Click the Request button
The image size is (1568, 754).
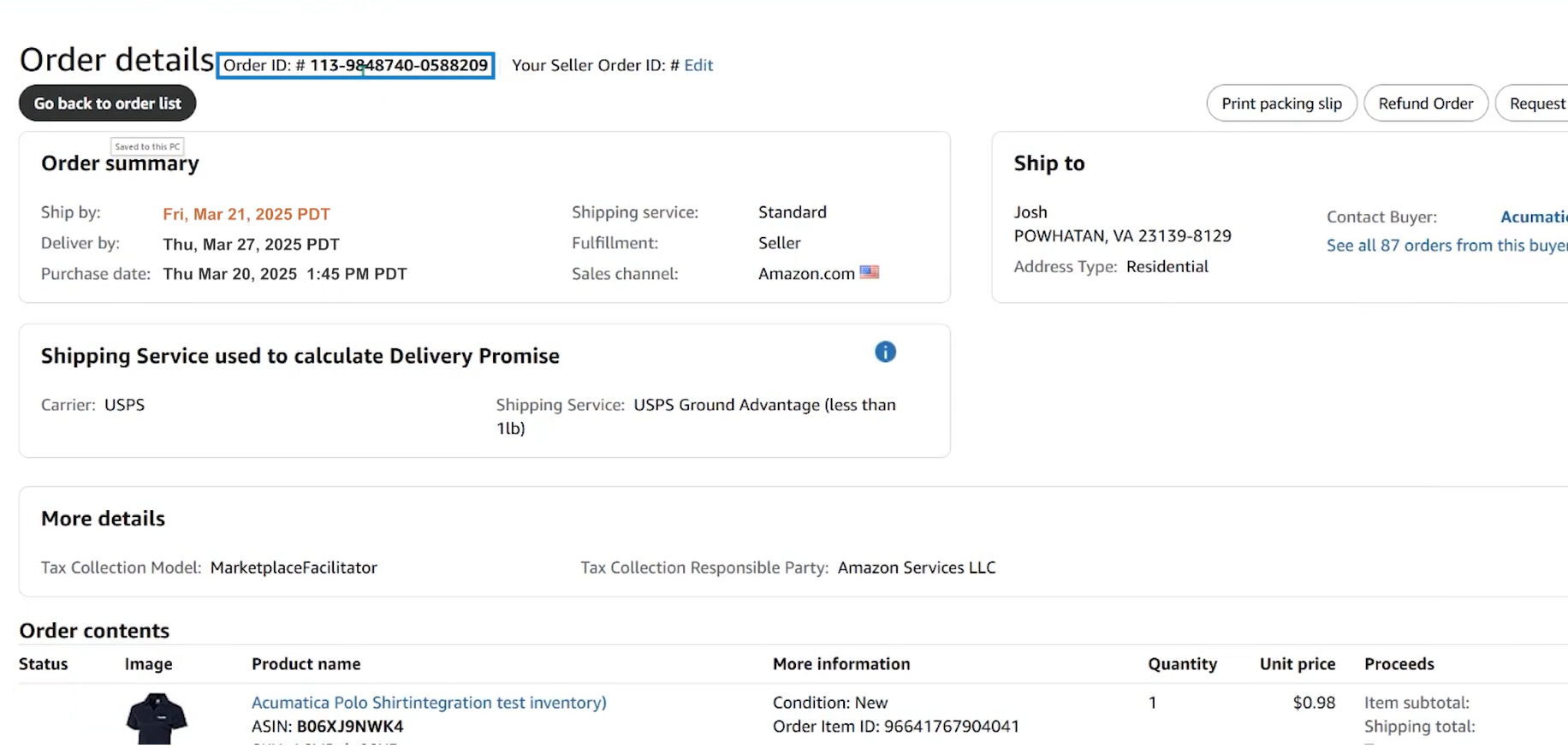pyautogui.click(x=1534, y=104)
